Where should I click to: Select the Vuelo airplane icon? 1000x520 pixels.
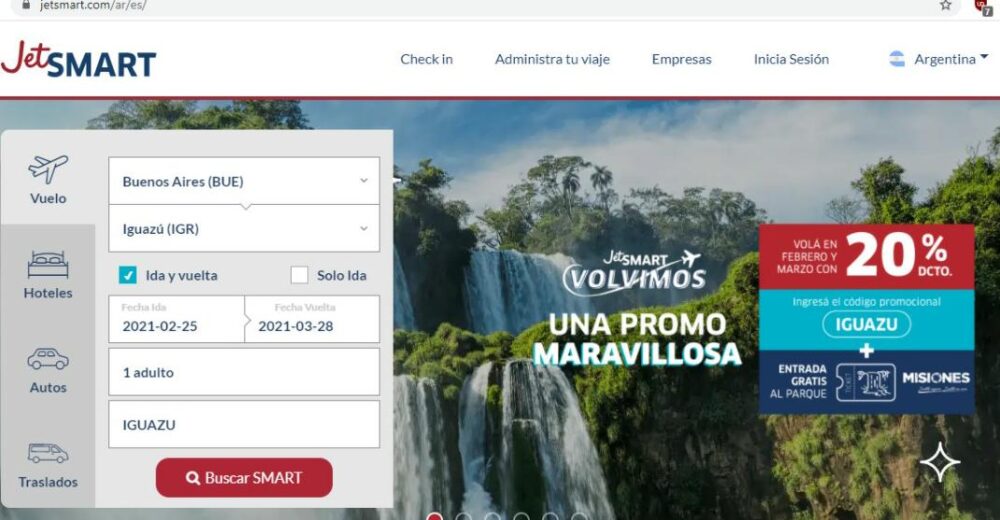[x=48, y=170]
